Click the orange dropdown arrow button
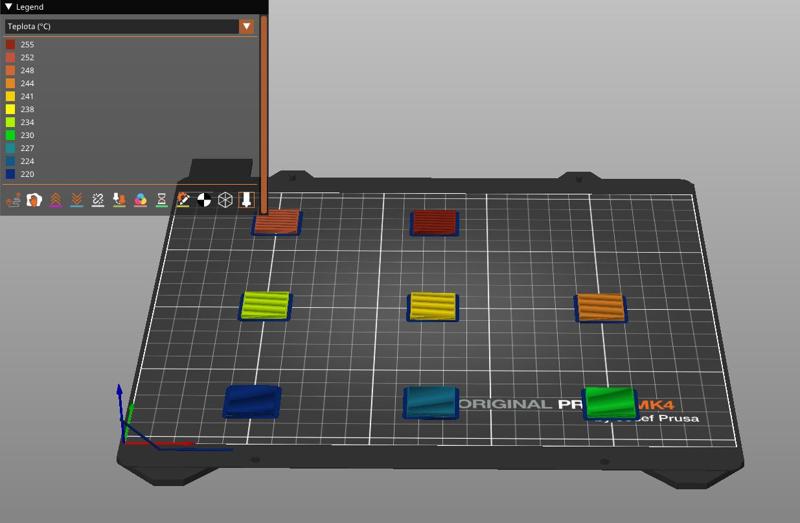The width and height of the screenshot is (800, 523). coord(246,27)
